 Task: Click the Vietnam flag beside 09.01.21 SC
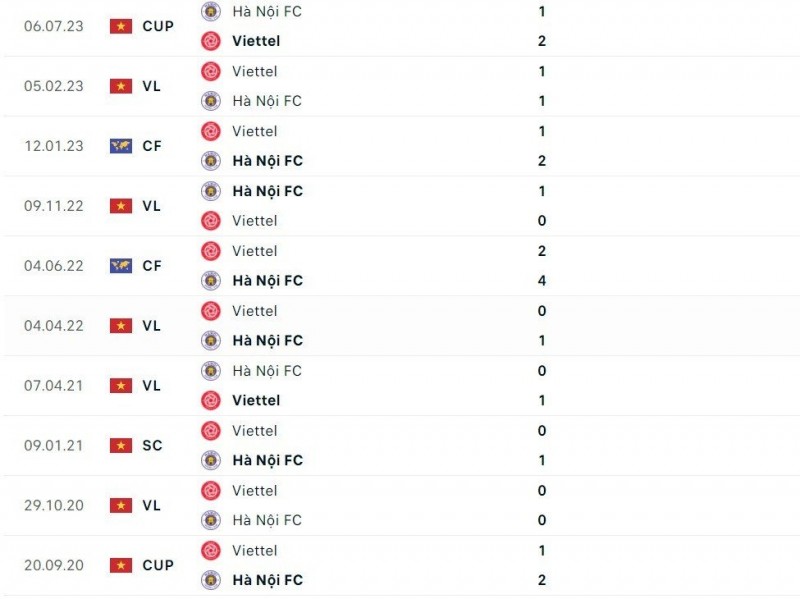coord(121,445)
